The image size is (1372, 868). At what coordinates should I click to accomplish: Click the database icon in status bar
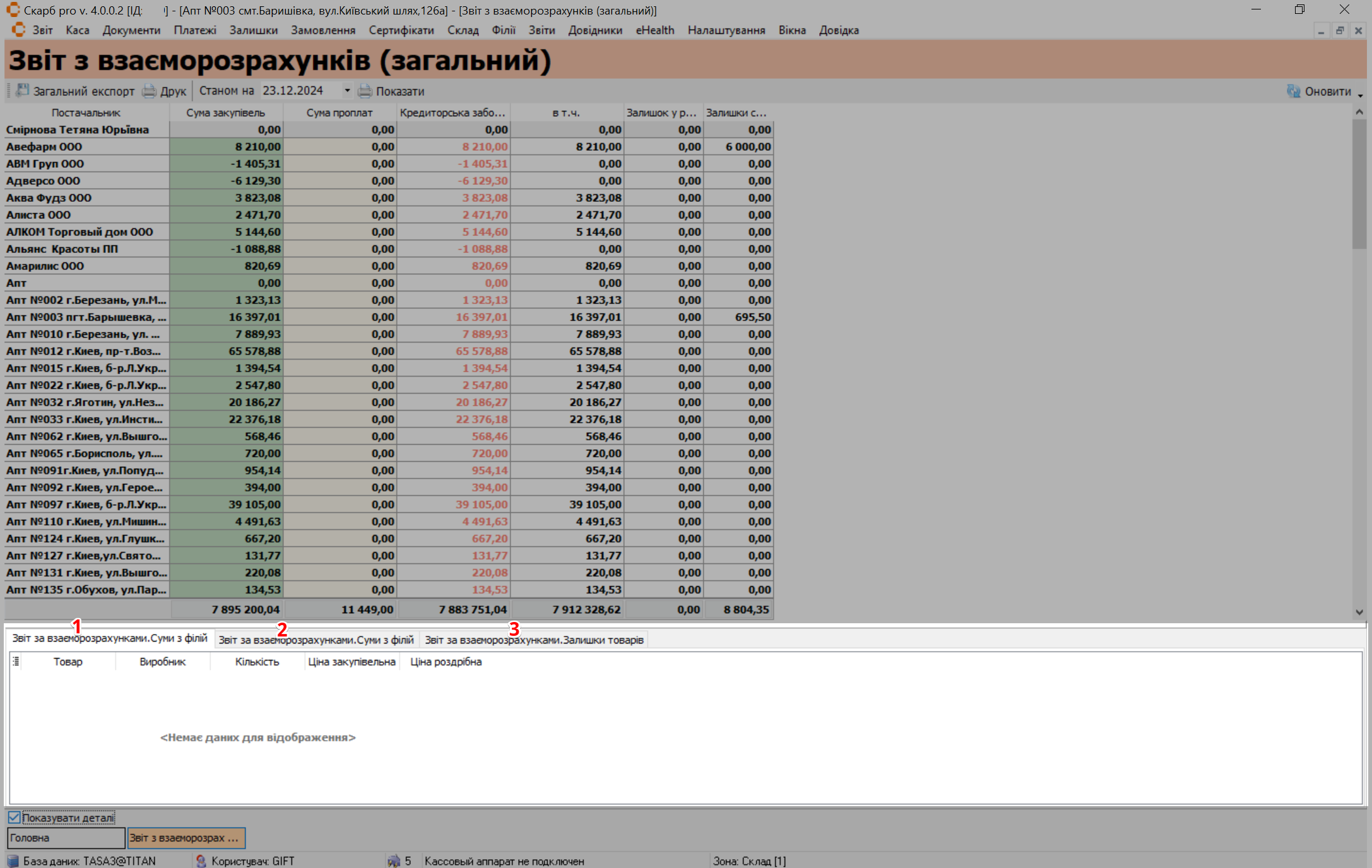pyautogui.click(x=13, y=861)
